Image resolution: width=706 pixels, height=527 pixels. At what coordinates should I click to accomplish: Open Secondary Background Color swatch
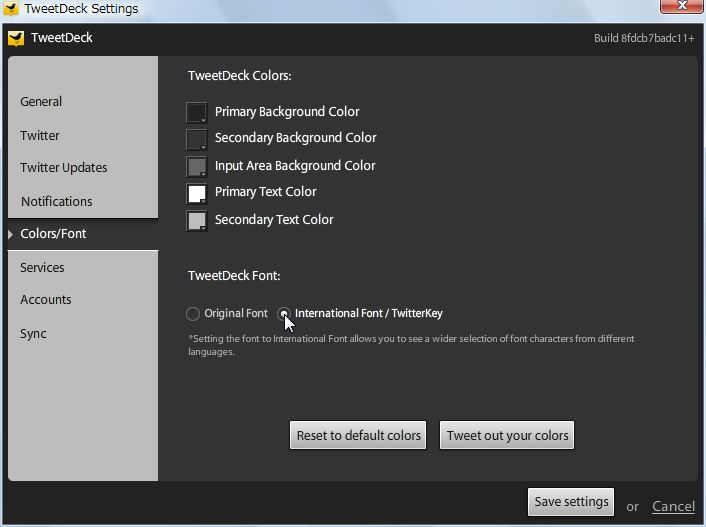[197, 139]
